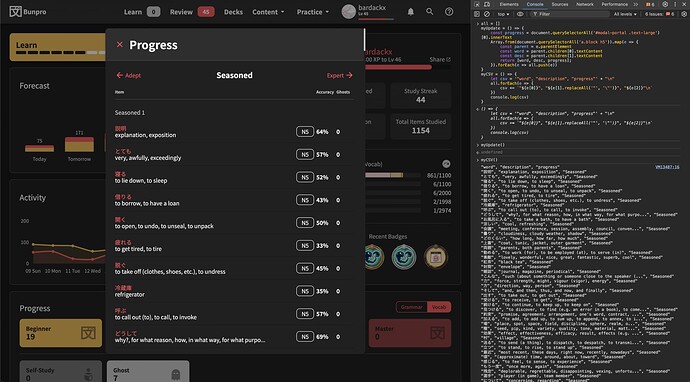Viewport: 690px width, 382px height.
Task: Show more DevTools tabs with the chevrons
Action: coord(636,4)
